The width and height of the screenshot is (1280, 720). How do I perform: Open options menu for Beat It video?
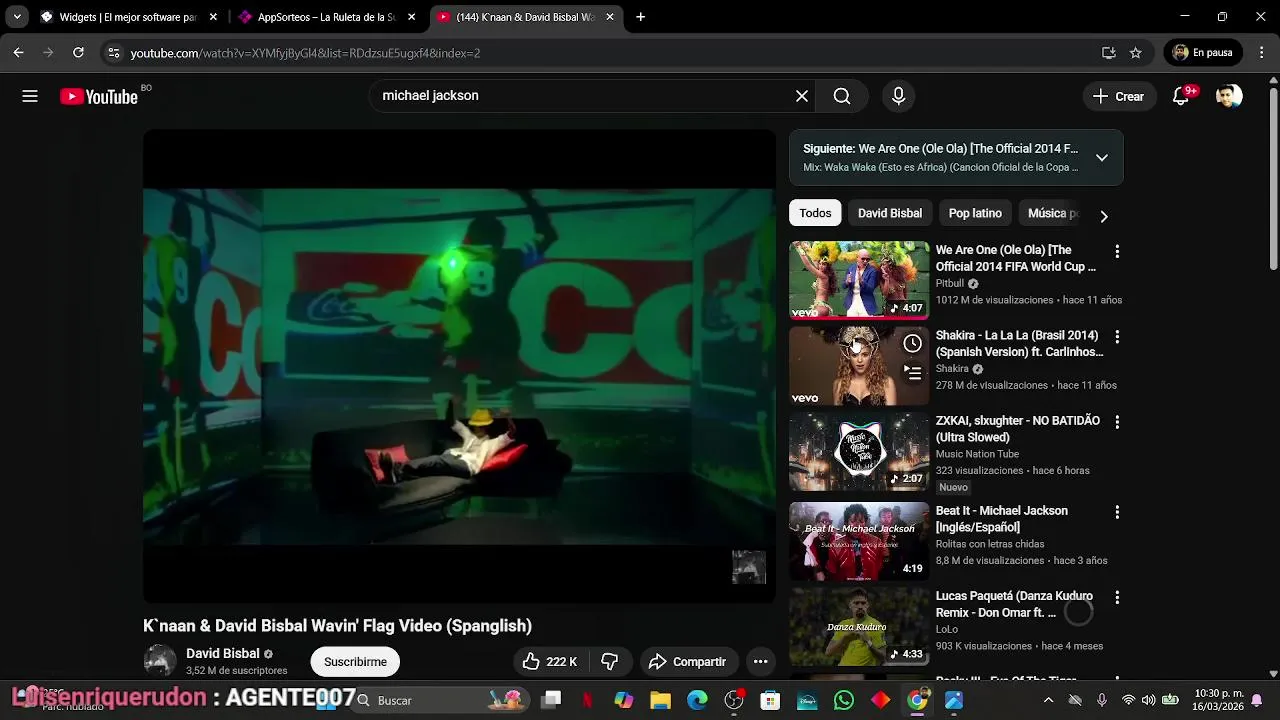tap(1117, 512)
